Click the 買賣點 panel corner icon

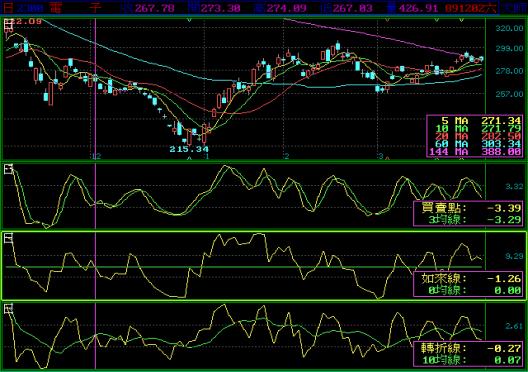point(8,169)
